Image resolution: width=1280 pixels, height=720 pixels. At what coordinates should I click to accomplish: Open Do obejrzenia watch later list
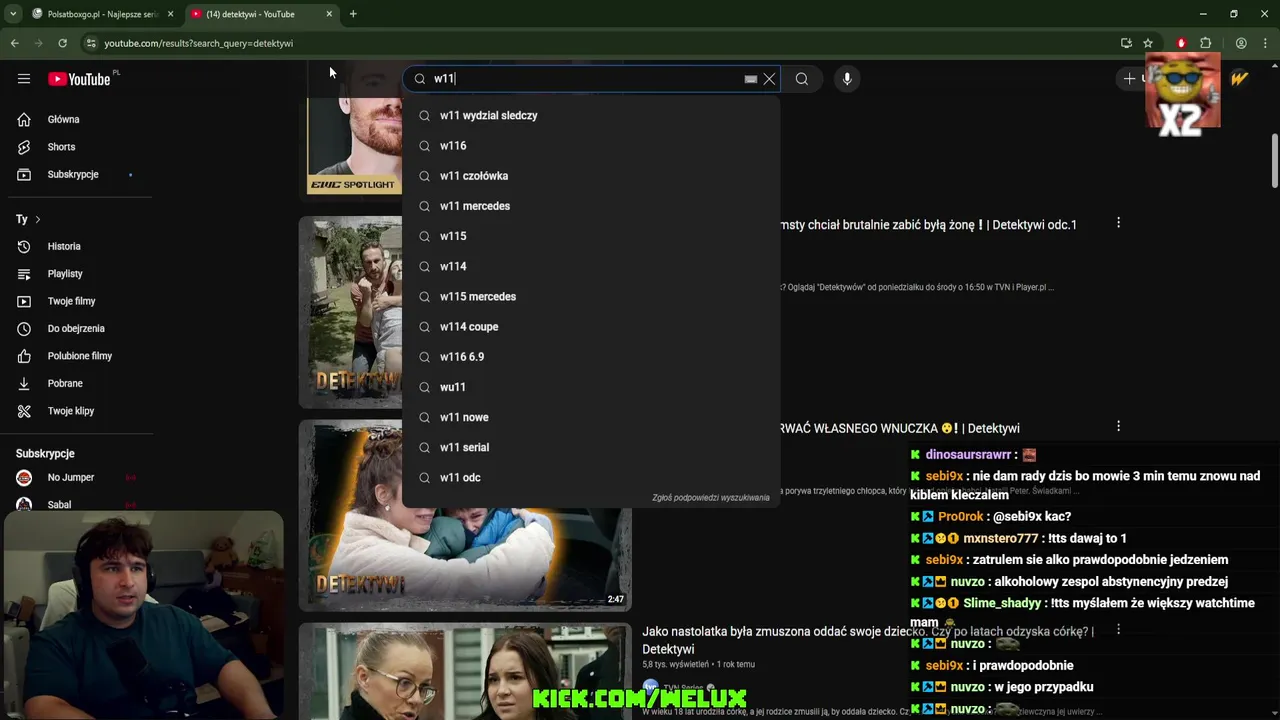[77, 328]
